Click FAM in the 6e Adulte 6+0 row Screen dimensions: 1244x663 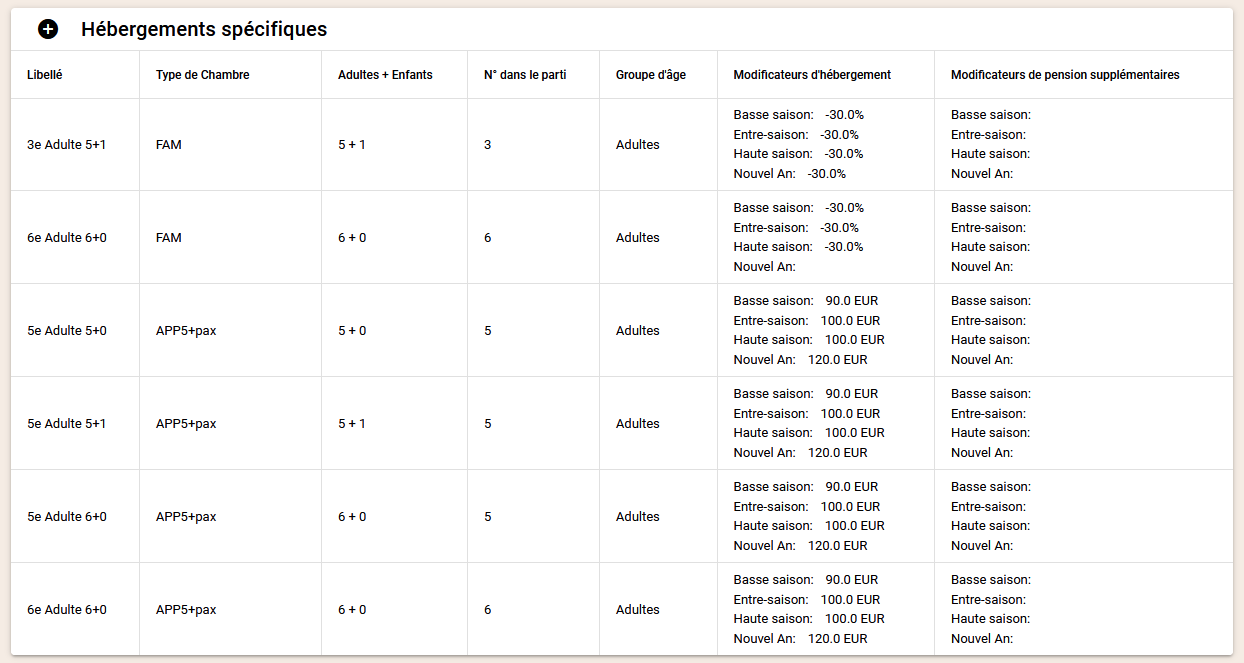(169, 238)
